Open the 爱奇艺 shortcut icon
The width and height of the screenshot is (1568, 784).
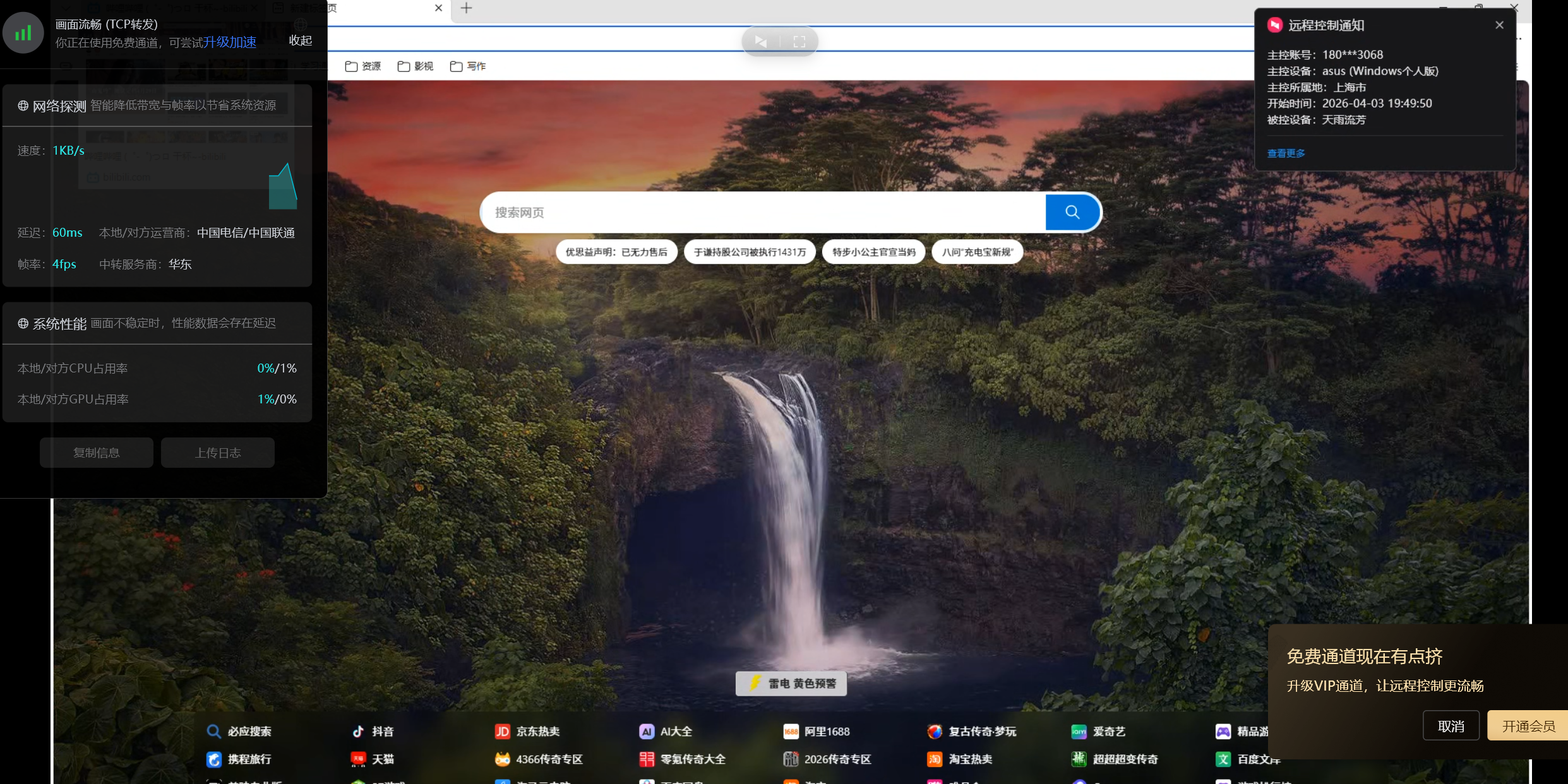pos(1079,731)
